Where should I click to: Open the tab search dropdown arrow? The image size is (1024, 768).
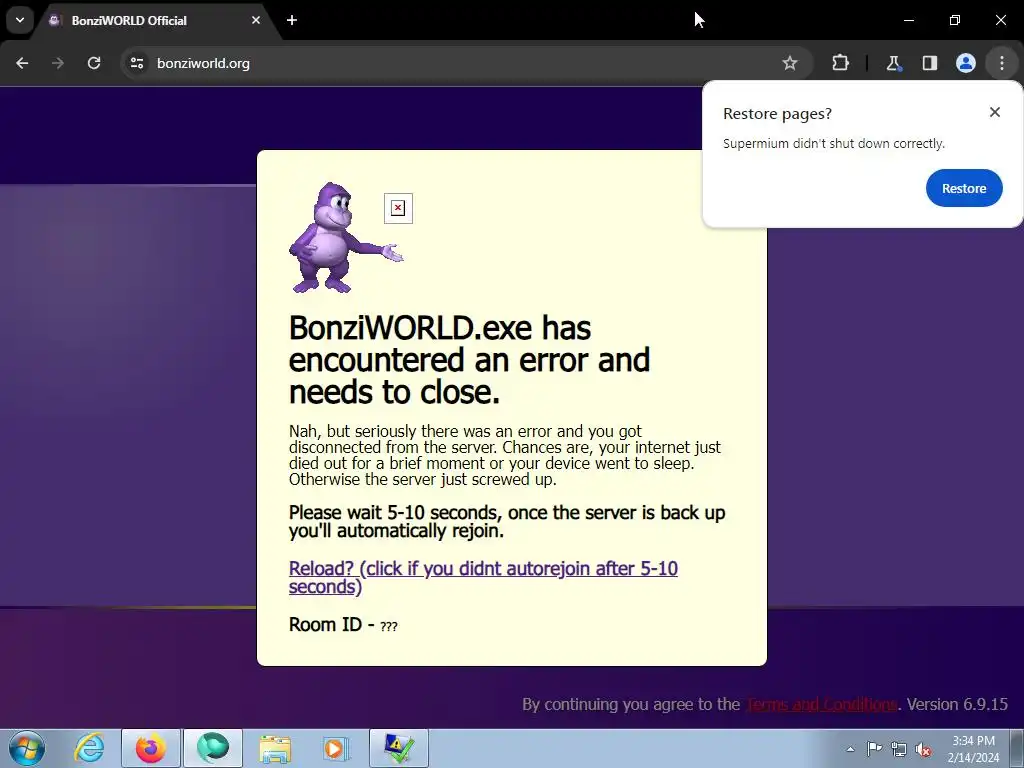coord(20,20)
